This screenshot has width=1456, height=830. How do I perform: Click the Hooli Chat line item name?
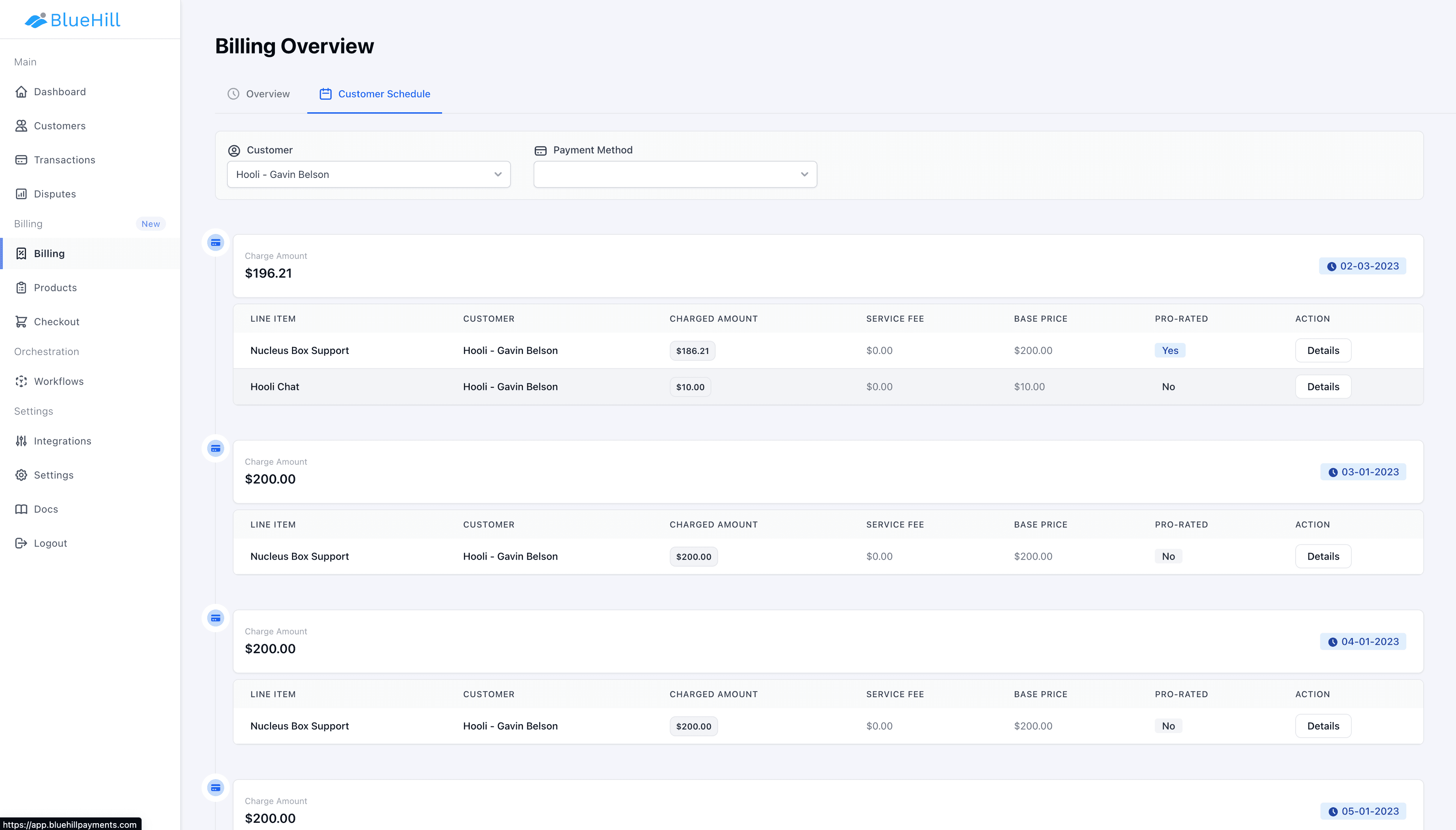click(275, 387)
